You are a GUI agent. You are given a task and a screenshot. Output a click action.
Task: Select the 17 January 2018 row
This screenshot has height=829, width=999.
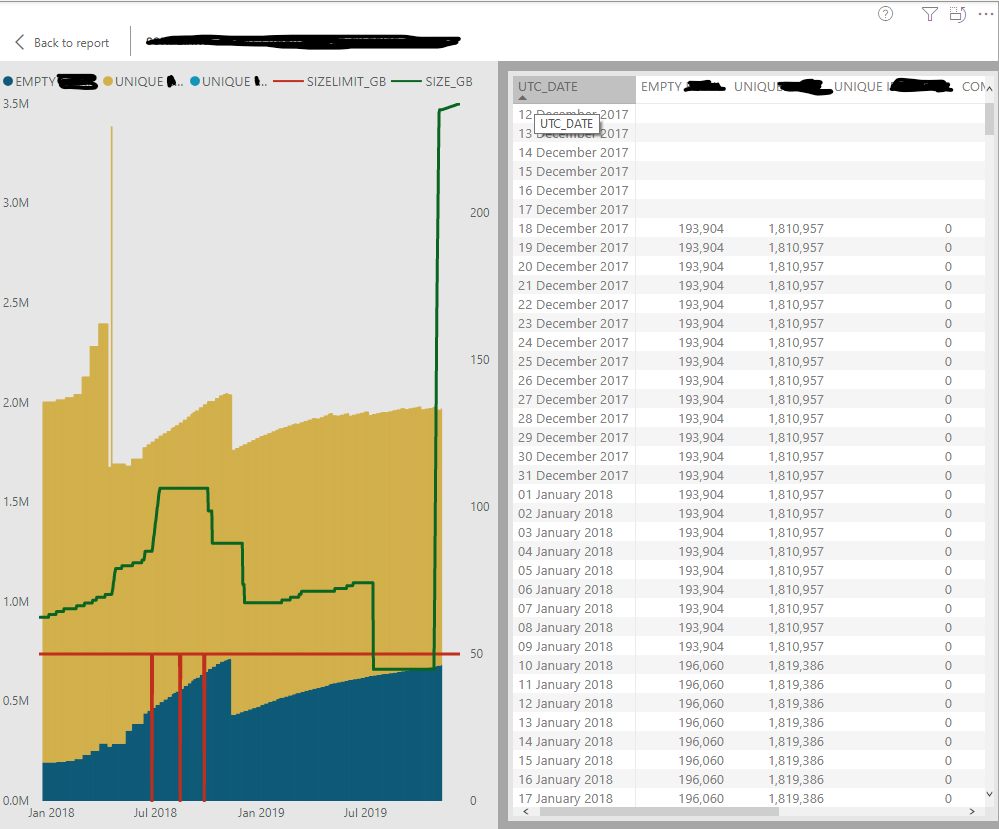coord(749,798)
